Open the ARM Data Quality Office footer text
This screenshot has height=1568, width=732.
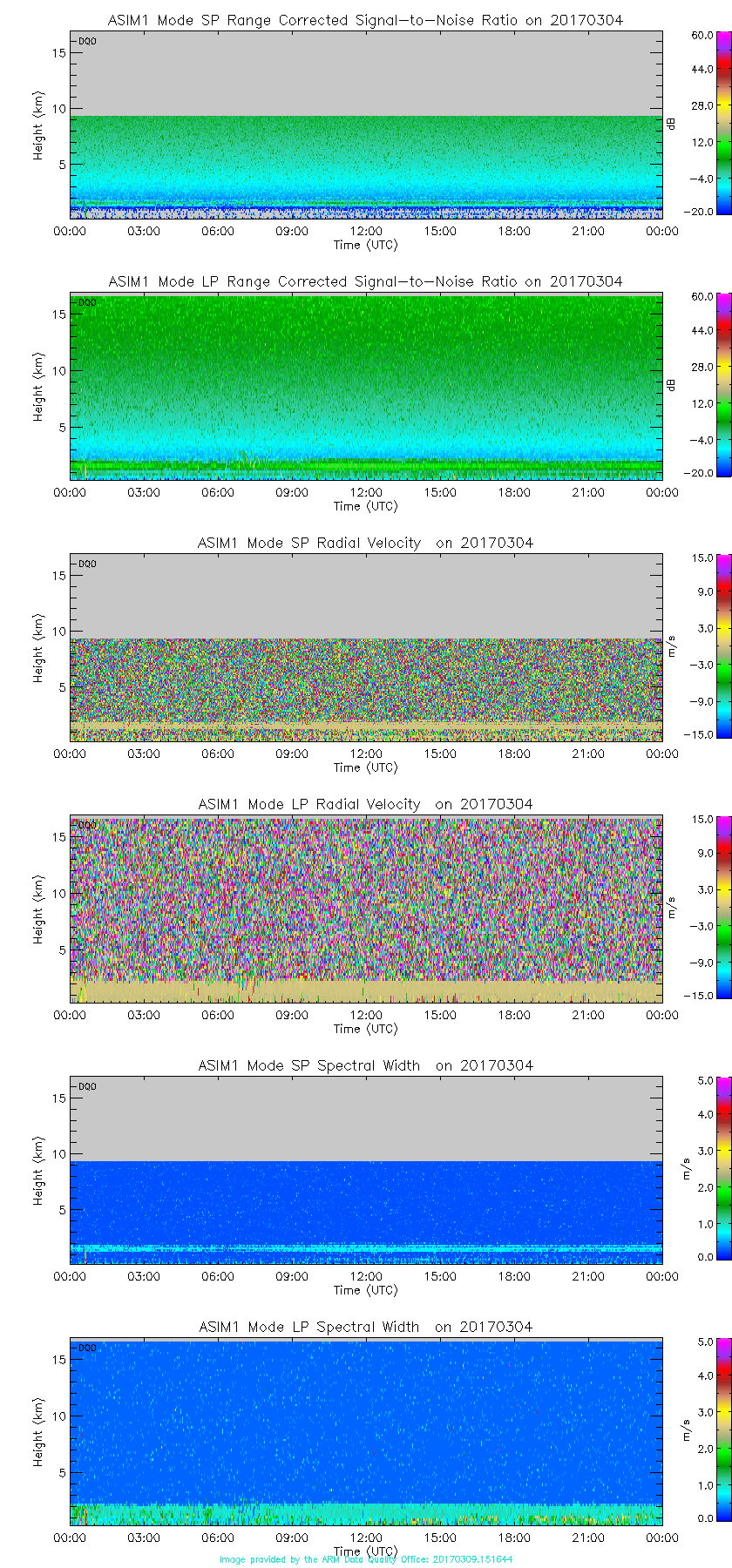click(366, 1559)
